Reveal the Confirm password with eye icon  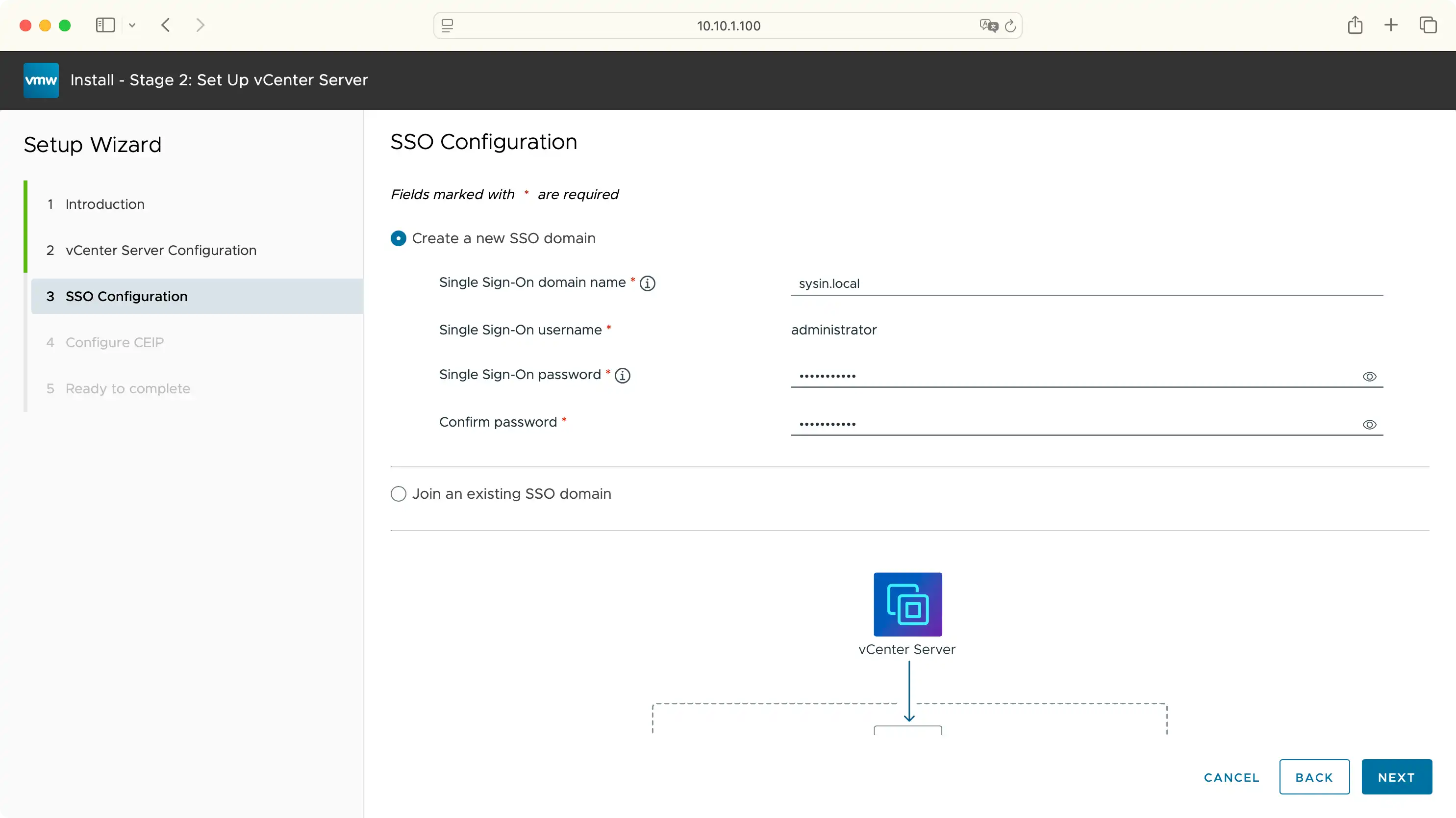[1369, 425]
